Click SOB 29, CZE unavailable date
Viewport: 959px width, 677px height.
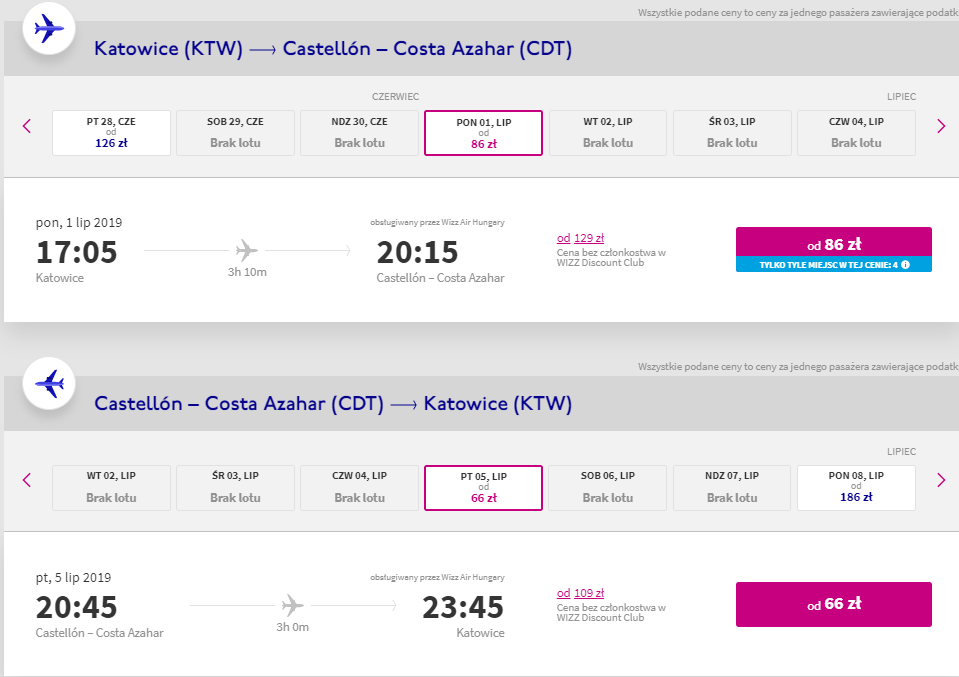(x=235, y=133)
